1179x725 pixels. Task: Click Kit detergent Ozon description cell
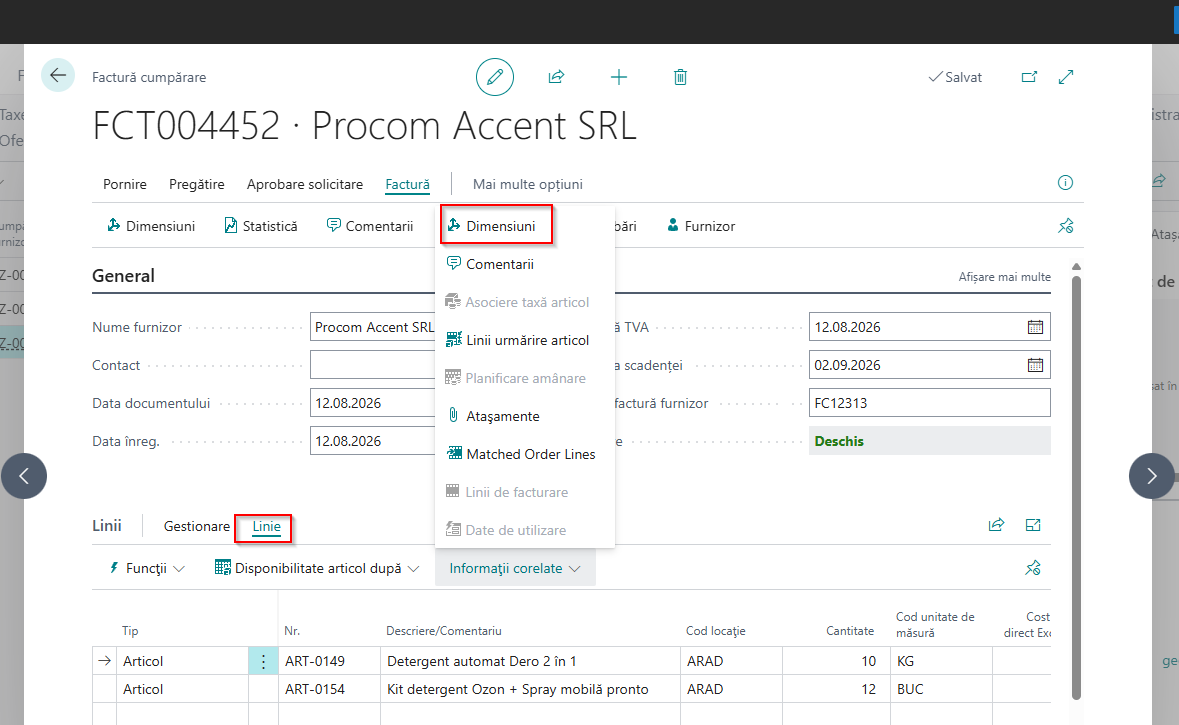pyautogui.click(x=530, y=689)
